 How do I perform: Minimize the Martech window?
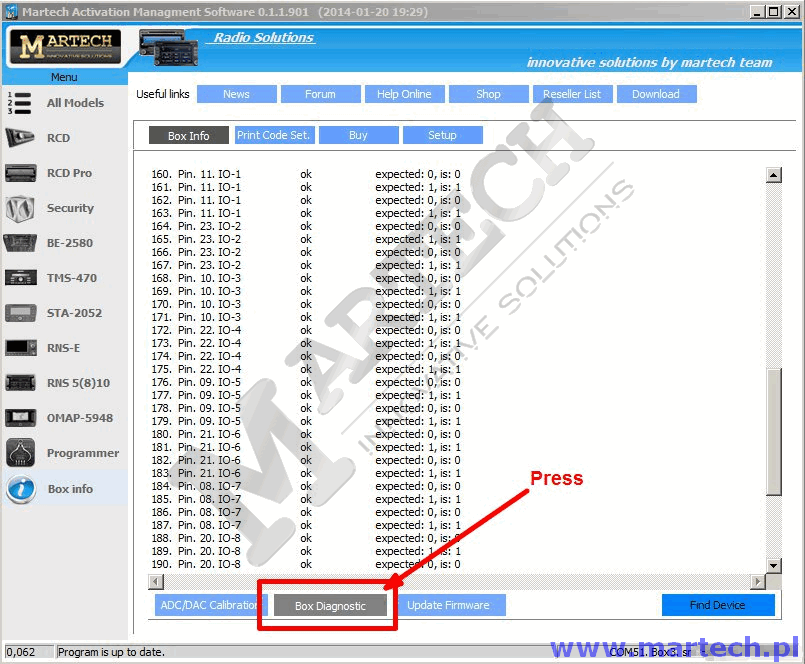(x=756, y=12)
